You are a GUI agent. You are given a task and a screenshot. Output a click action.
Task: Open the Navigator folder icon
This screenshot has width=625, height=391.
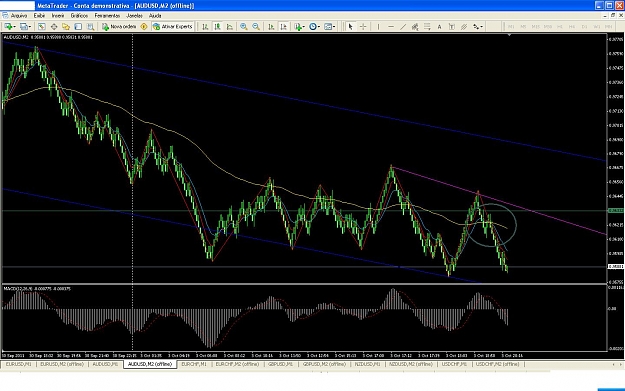(x=66, y=26)
